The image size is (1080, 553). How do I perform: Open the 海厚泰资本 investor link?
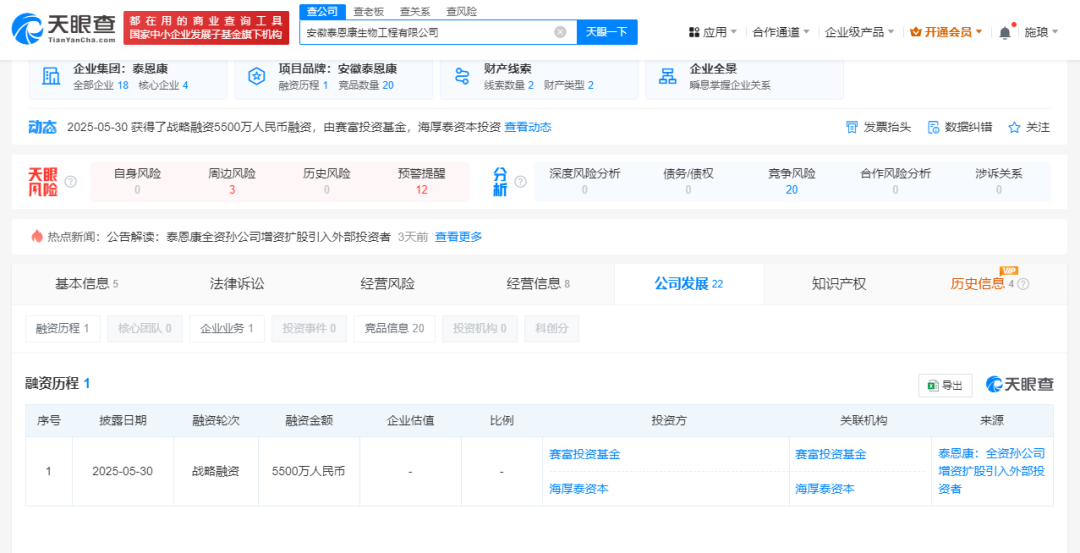tap(579, 488)
